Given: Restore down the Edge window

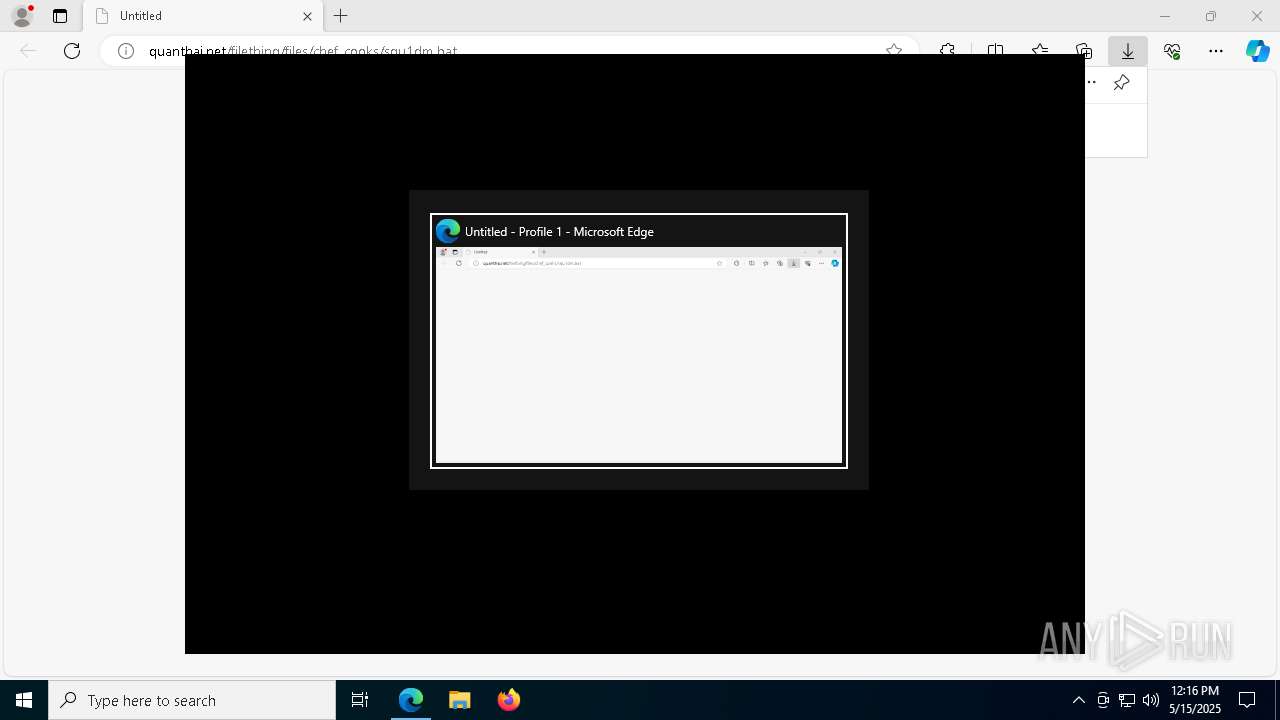Looking at the screenshot, I should tap(1211, 16).
